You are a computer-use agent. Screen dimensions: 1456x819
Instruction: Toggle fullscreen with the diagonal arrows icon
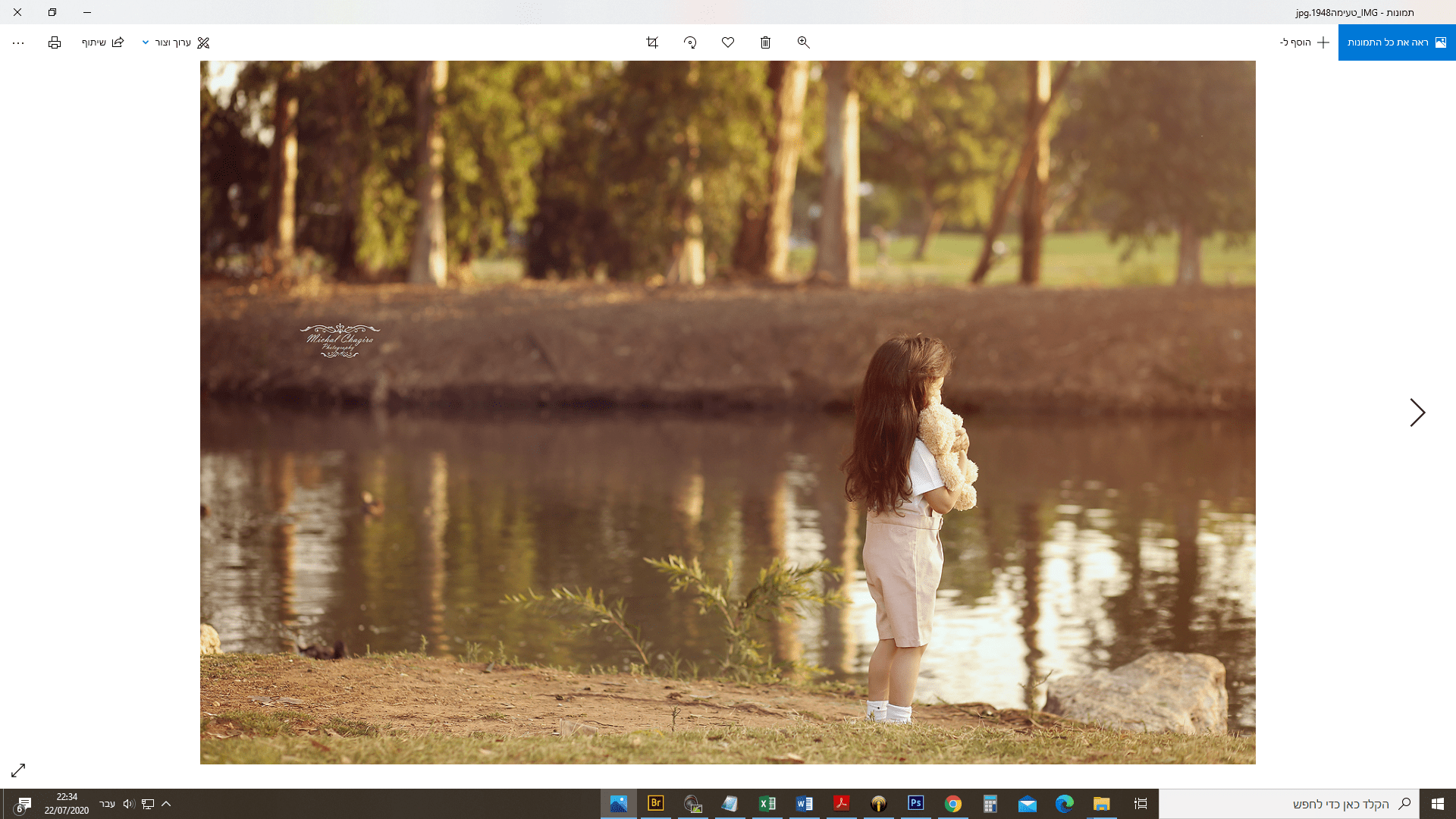18,770
